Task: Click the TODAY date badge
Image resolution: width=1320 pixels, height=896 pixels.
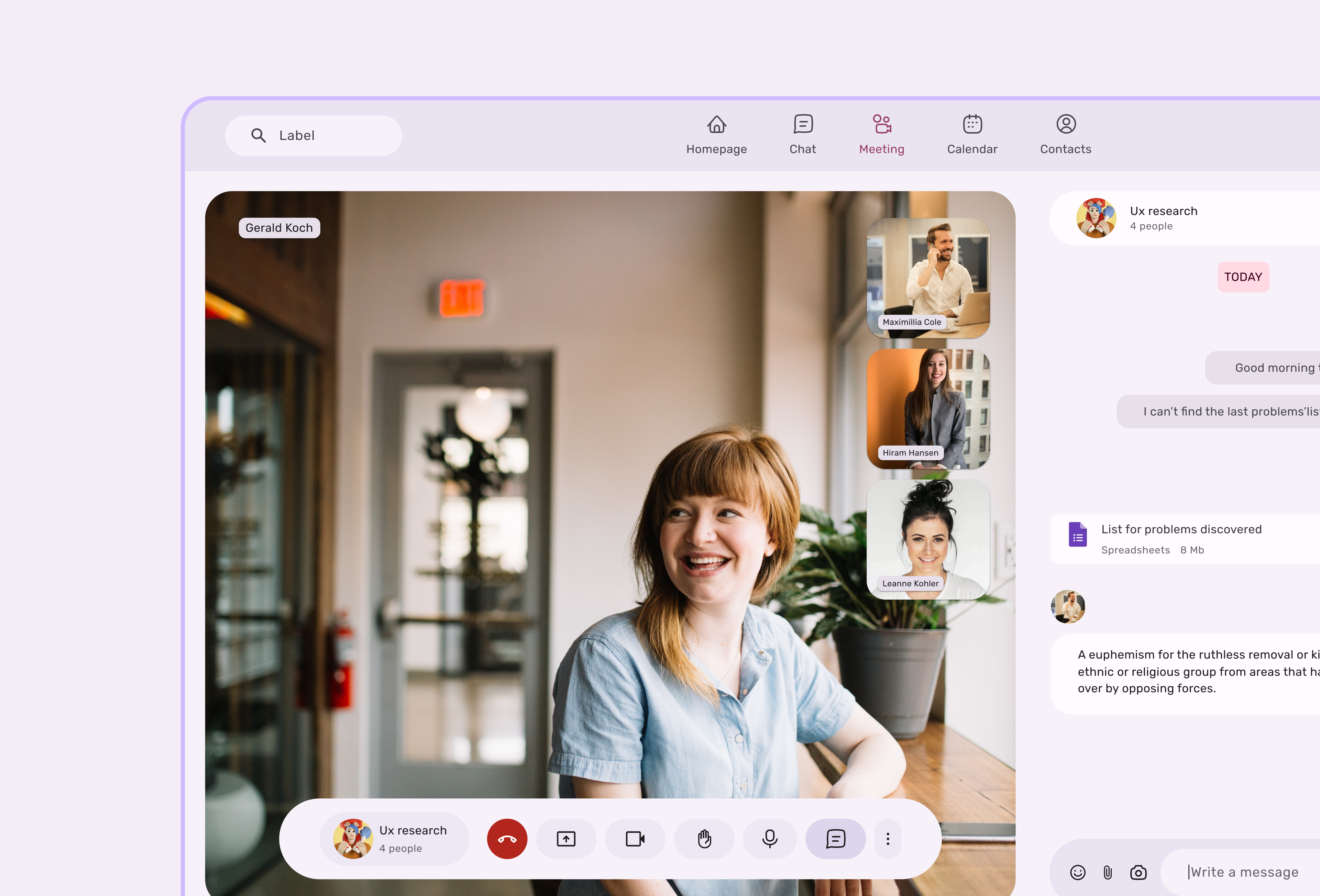Action: 1243,277
